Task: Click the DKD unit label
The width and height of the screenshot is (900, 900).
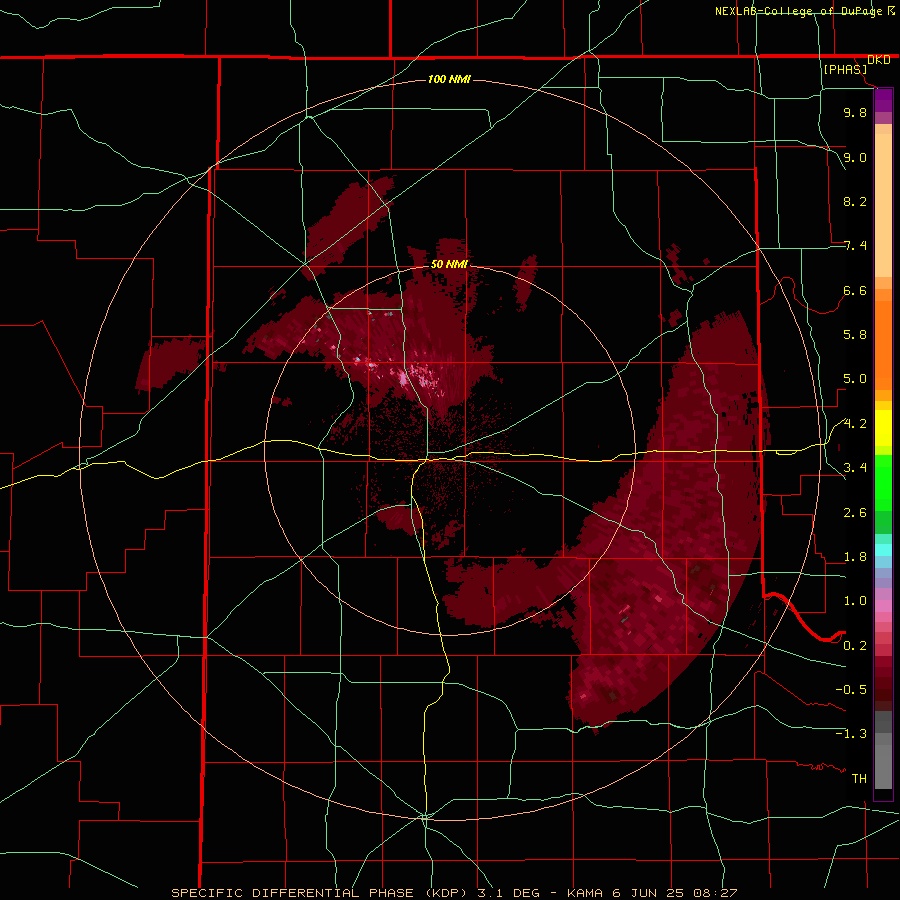Action: click(x=879, y=60)
